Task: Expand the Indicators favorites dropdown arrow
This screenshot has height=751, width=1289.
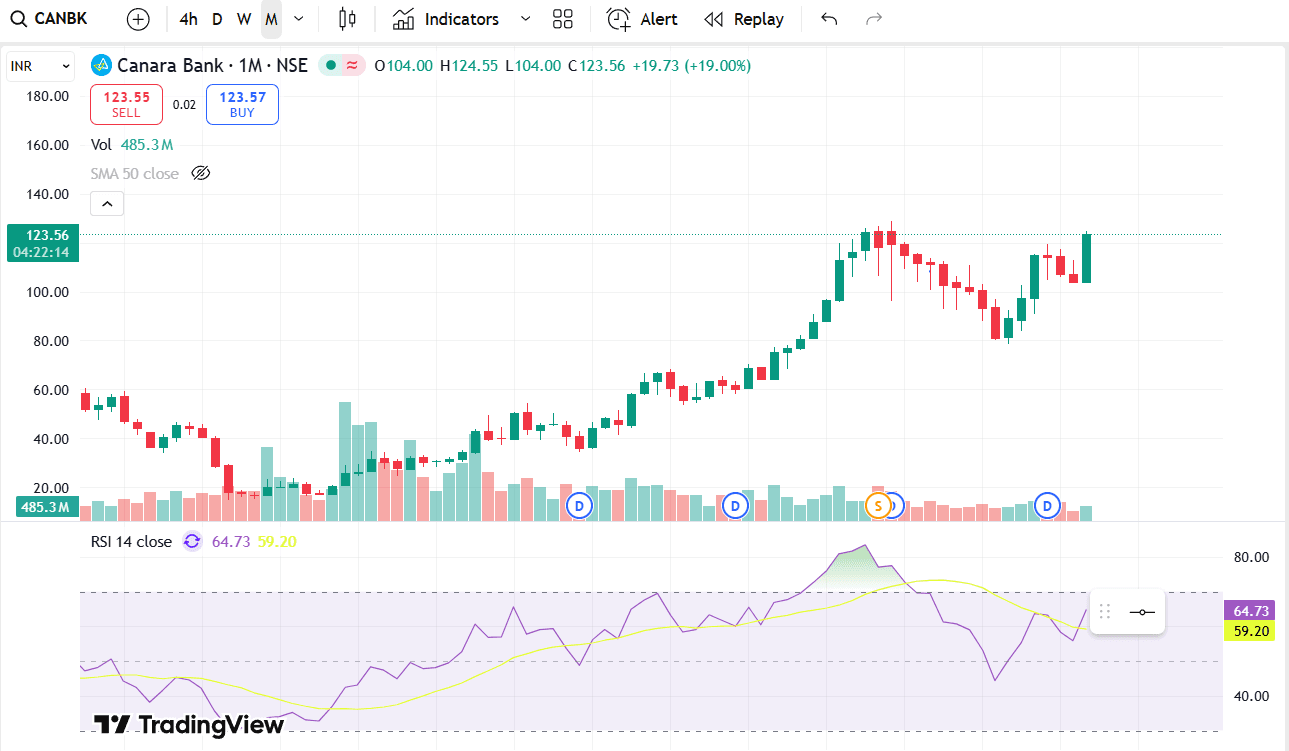Action: pyautogui.click(x=525, y=19)
